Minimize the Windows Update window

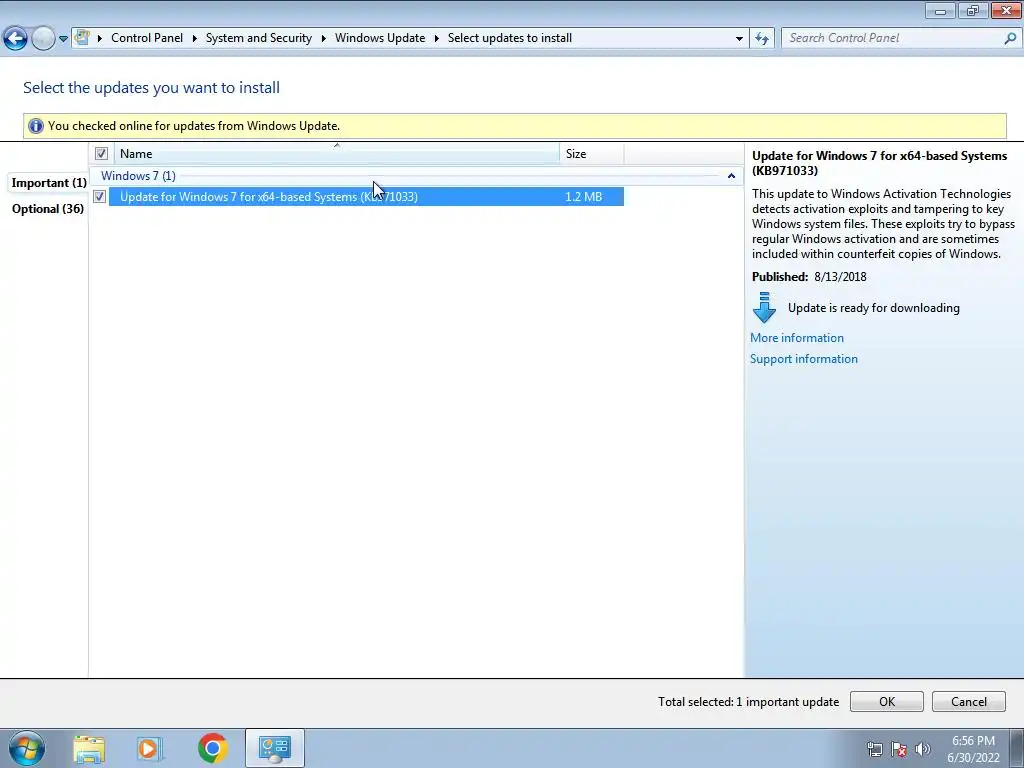pos(940,10)
